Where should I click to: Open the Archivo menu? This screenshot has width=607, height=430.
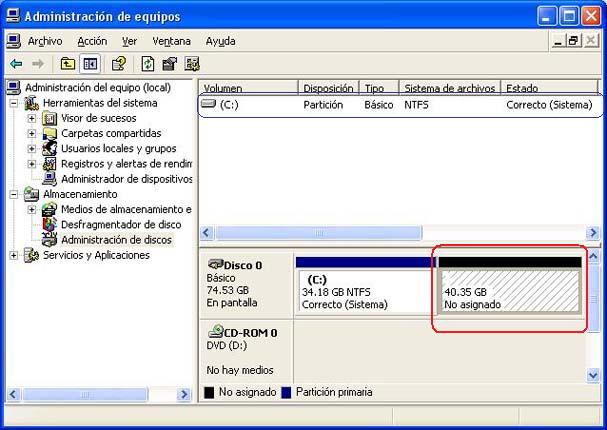coord(45,41)
